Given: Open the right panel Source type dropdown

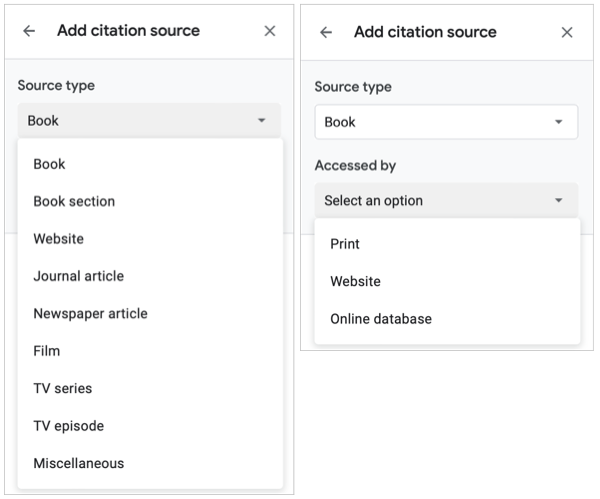Looking at the screenshot, I should 446,122.
